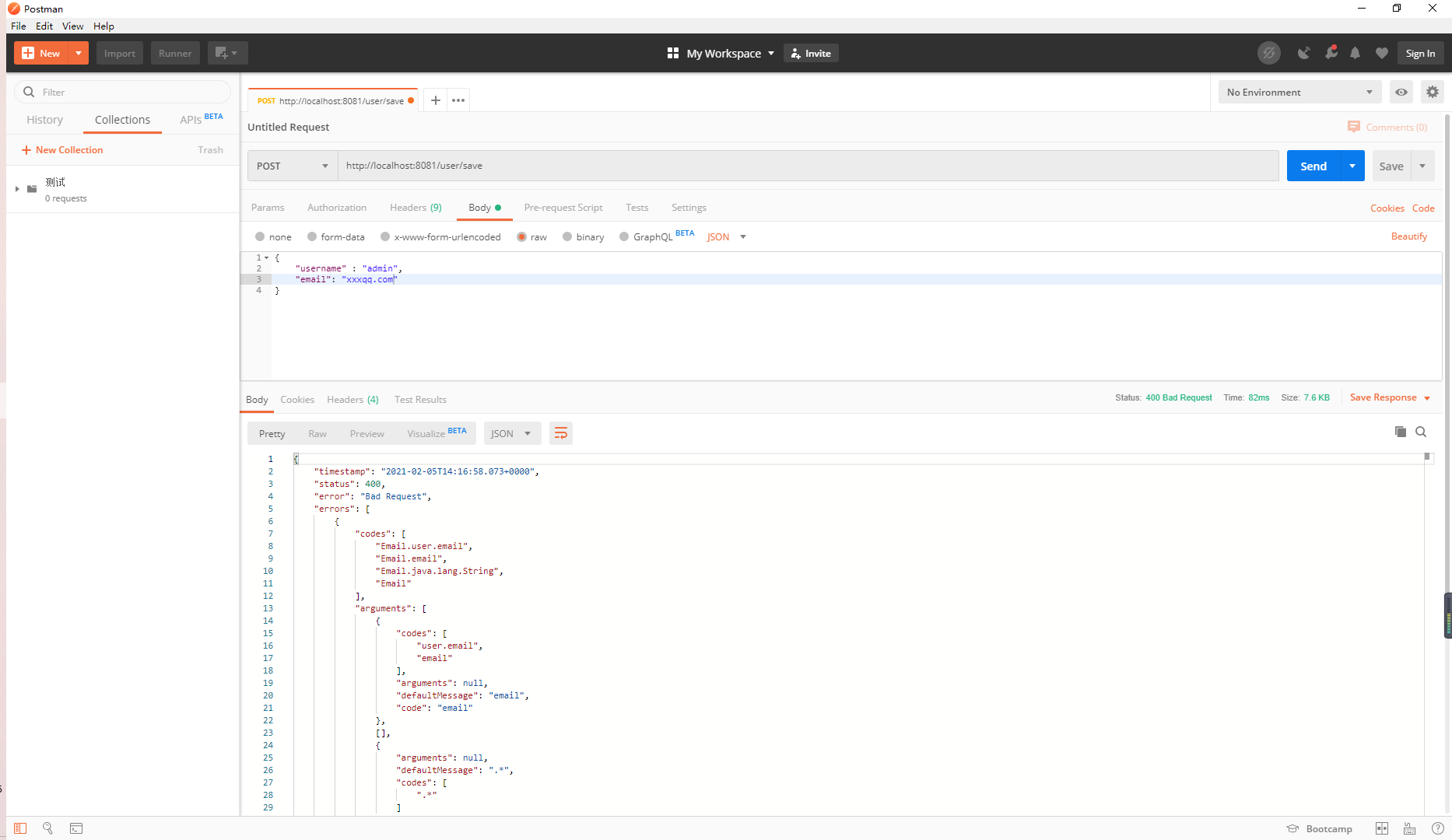Click the Sign In button
Screen dimensions: 1452x840
coord(1420,53)
